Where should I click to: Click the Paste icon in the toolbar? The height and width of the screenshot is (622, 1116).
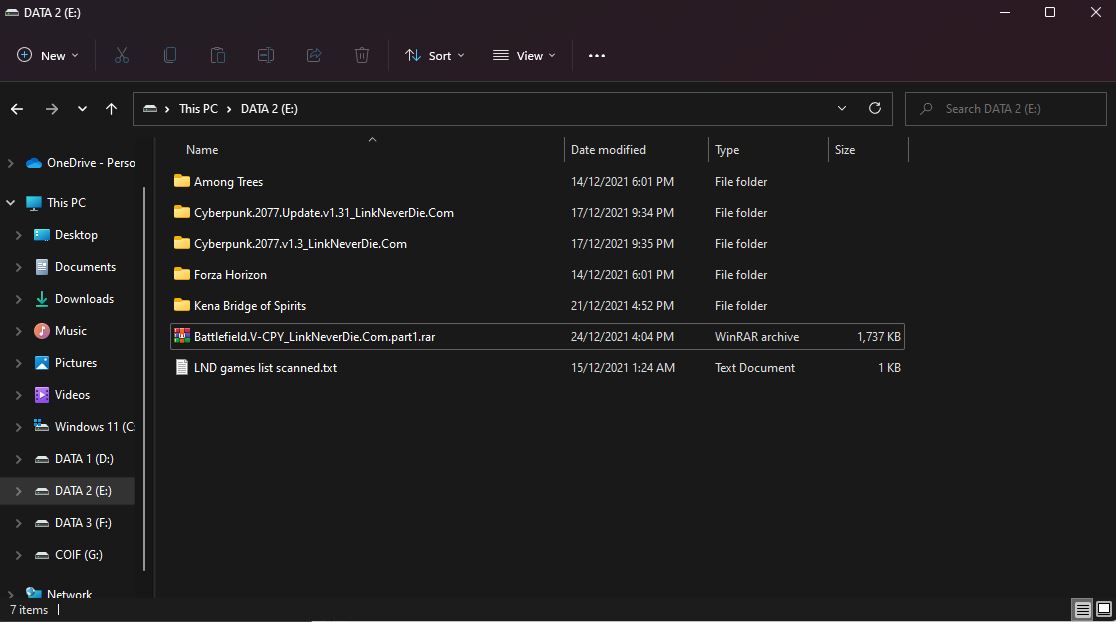218,55
